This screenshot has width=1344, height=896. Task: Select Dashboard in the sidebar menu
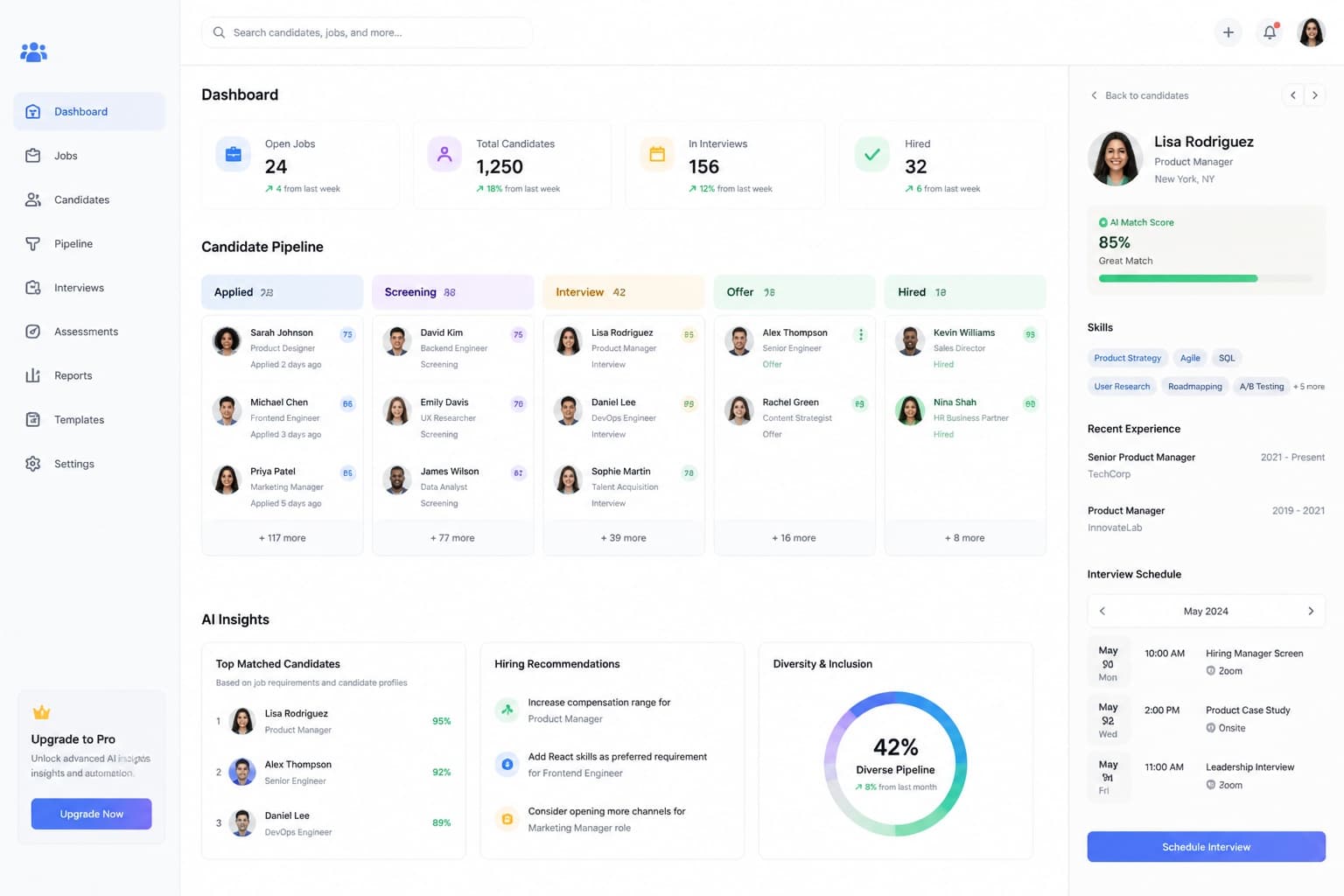click(89, 112)
